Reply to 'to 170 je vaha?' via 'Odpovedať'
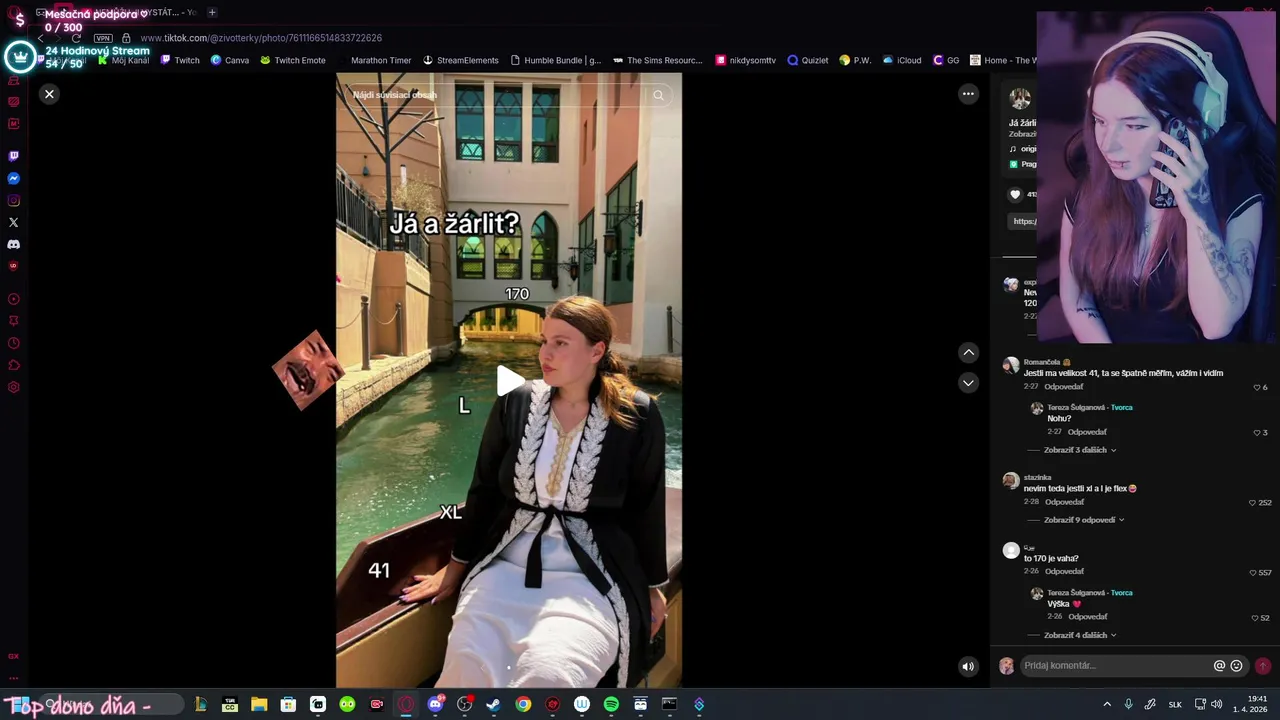The image size is (1280, 720). 1064,571
